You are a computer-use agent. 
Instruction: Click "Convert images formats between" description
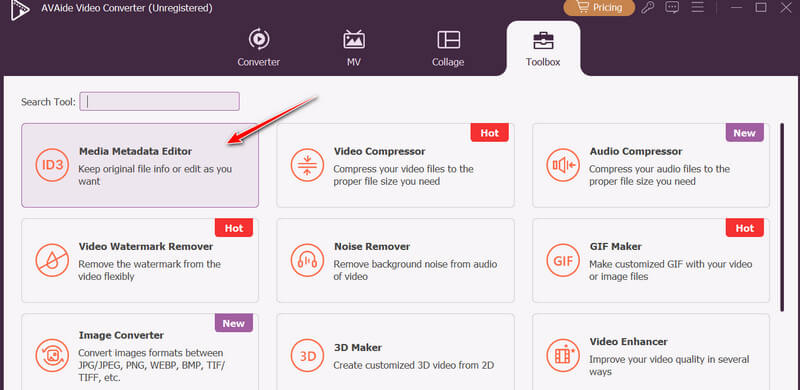pyautogui.click(x=152, y=365)
